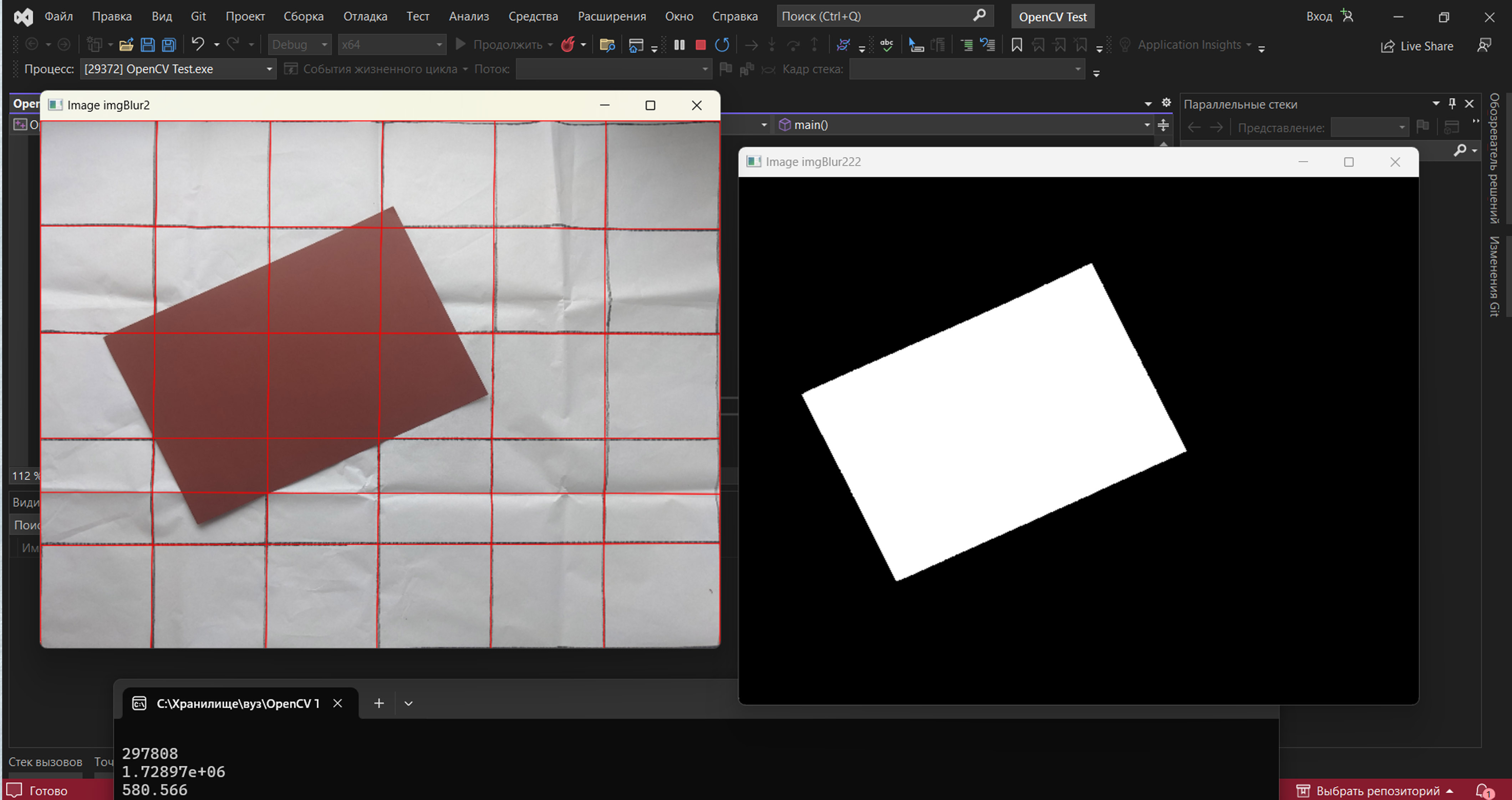The width and height of the screenshot is (1512, 800).
Task: Open the Кадр стека dropdown
Action: tap(967, 69)
